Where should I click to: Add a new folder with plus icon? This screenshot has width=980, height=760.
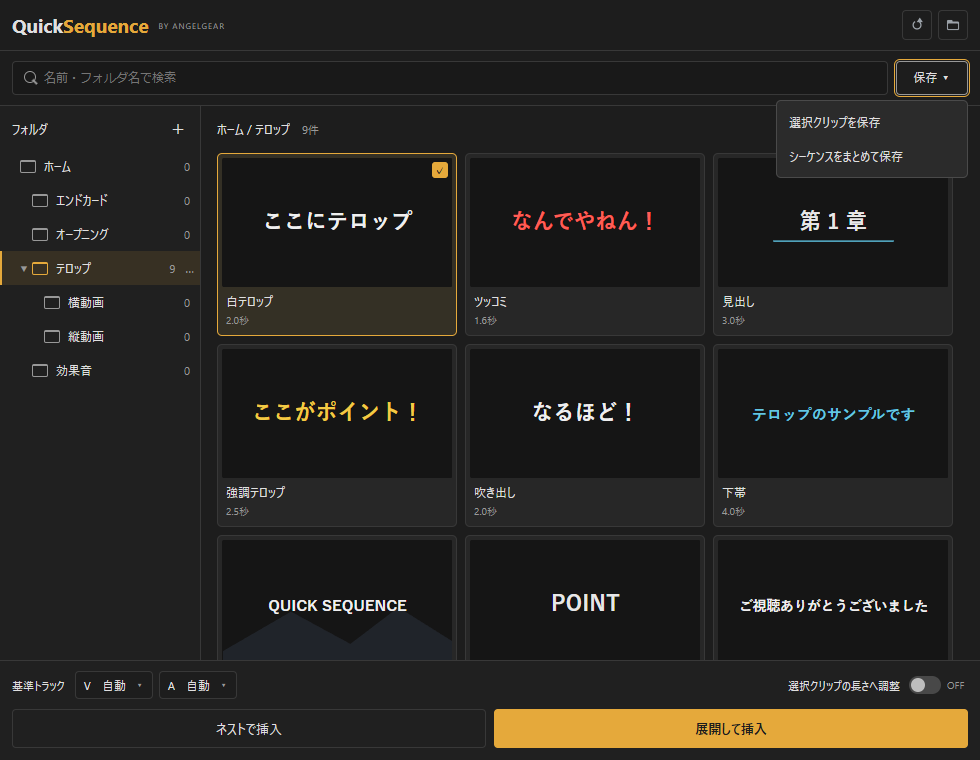[178, 129]
